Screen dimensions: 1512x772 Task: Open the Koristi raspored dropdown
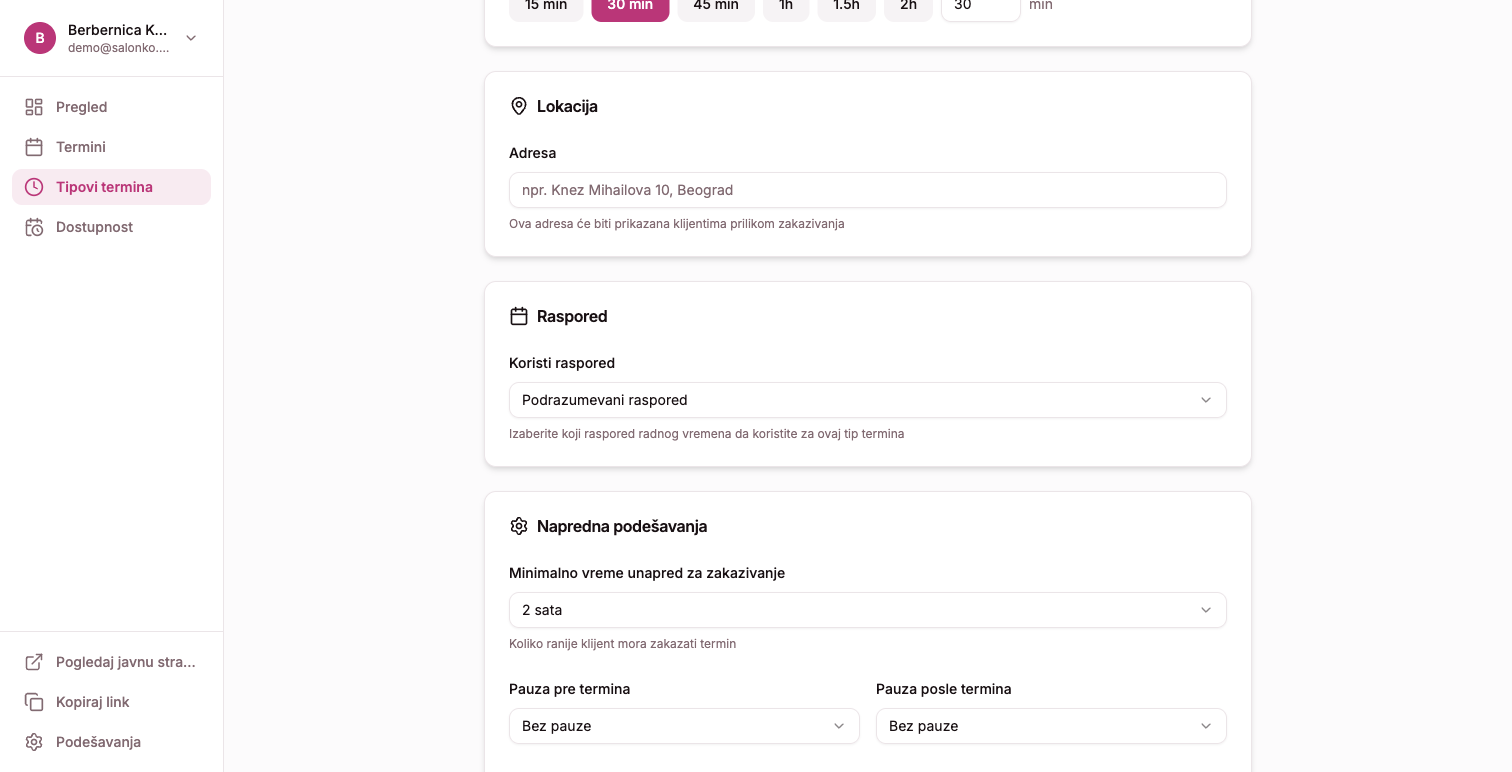click(867, 400)
